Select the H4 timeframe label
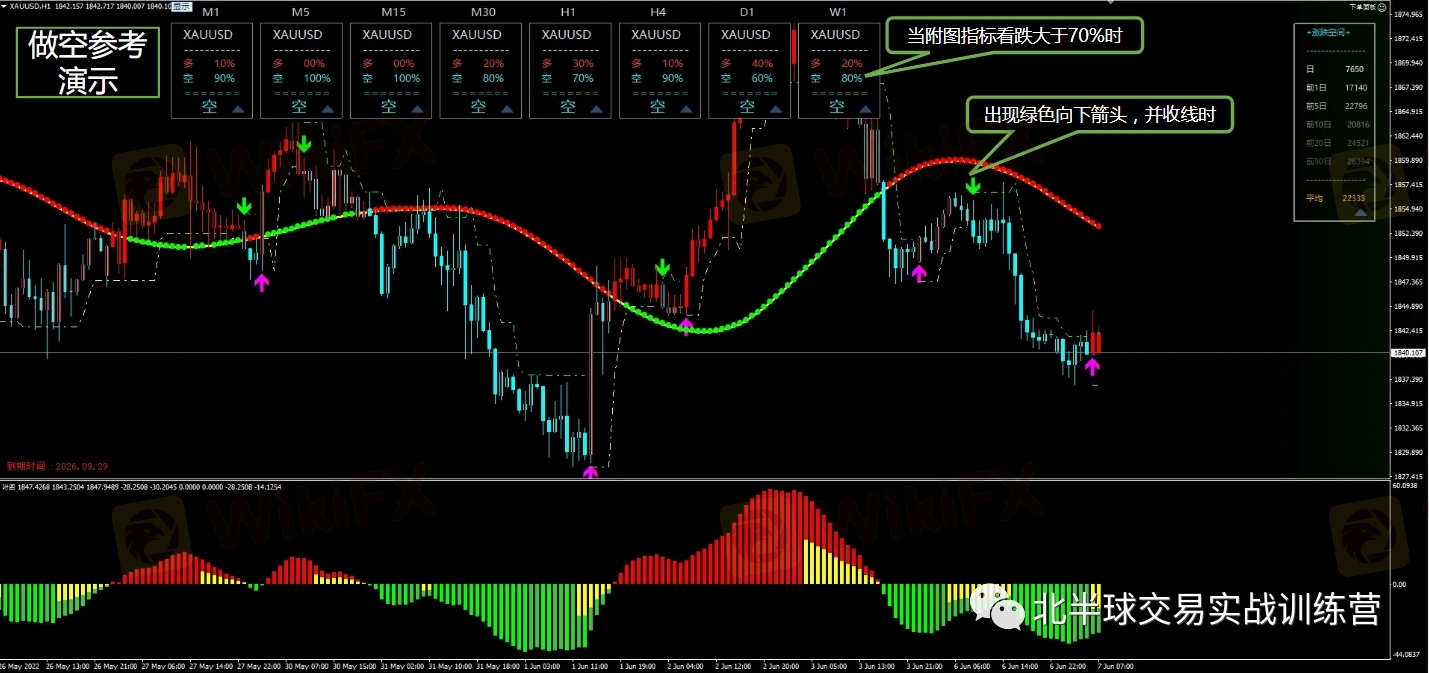This screenshot has width=1429, height=673. (x=657, y=12)
